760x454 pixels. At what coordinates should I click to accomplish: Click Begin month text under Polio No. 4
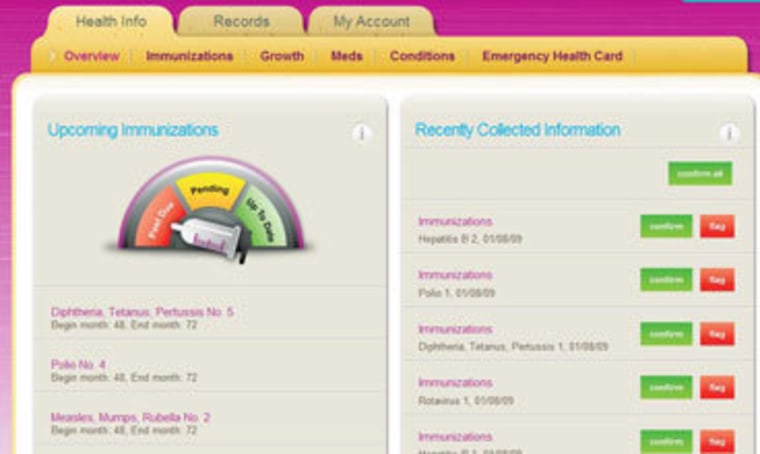124,377
